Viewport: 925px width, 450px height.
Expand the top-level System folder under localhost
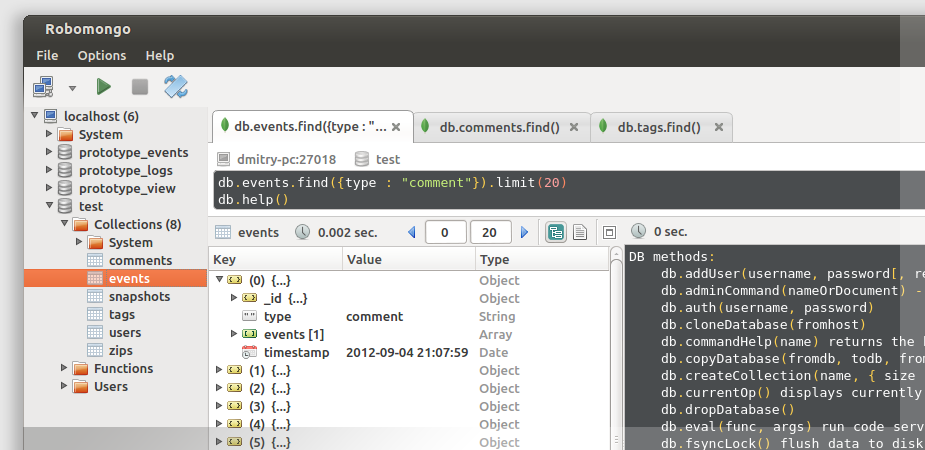pyautogui.click(x=49, y=134)
